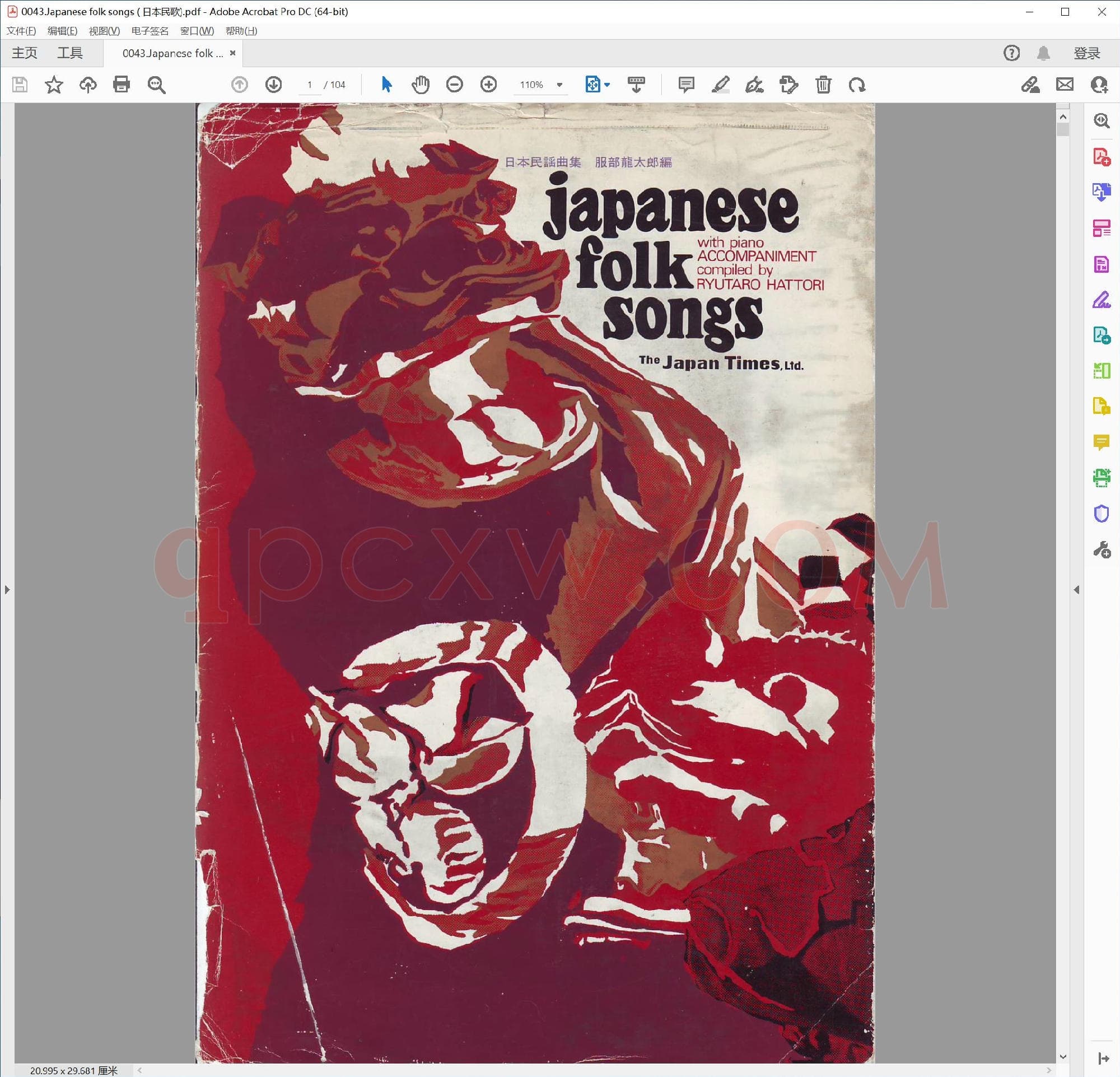The image size is (1120, 1077).
Task: Click the print file icon
Action: [x=121, y=85]
